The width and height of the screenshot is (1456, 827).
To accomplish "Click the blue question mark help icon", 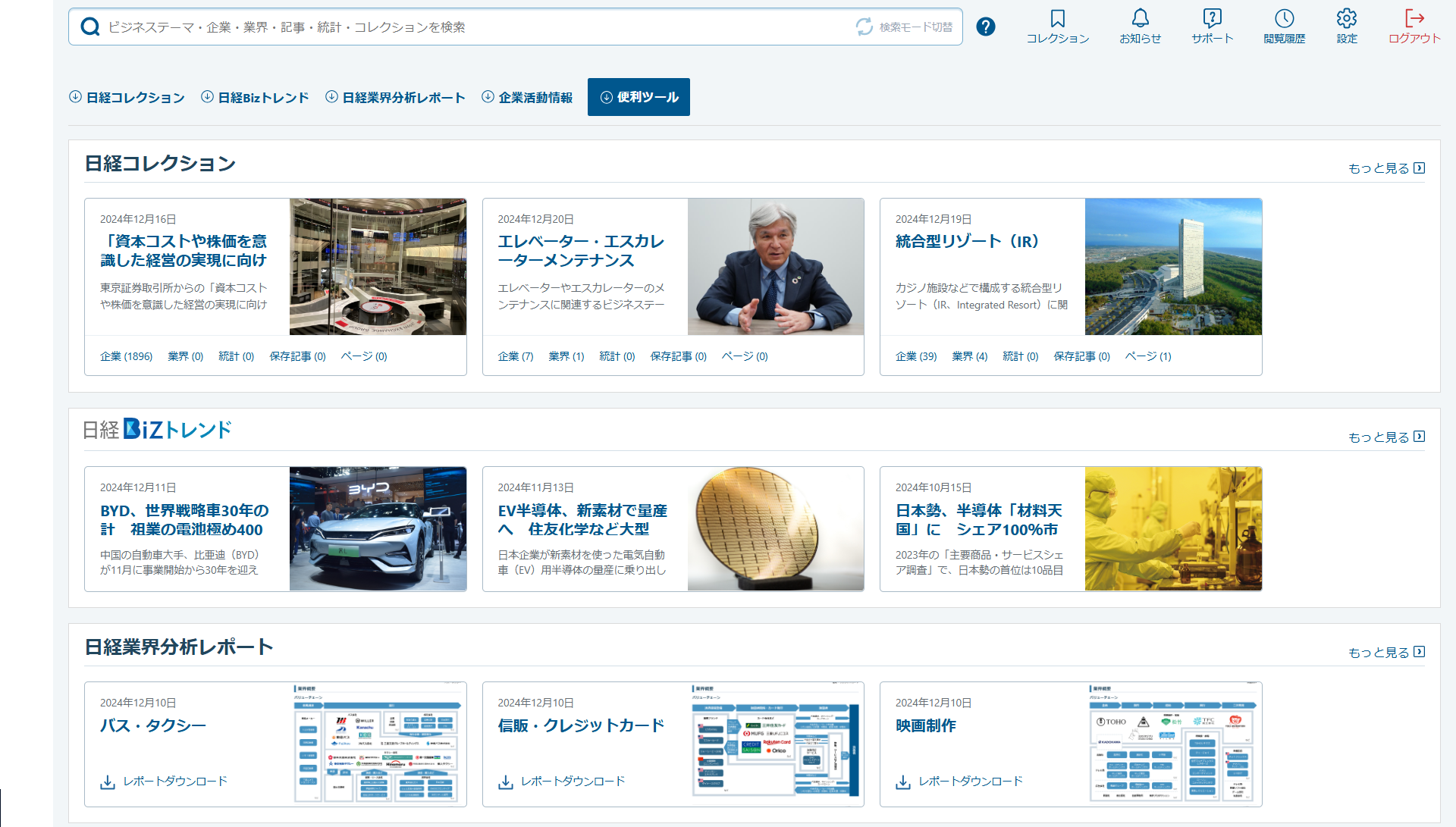I will coord(985,27).
